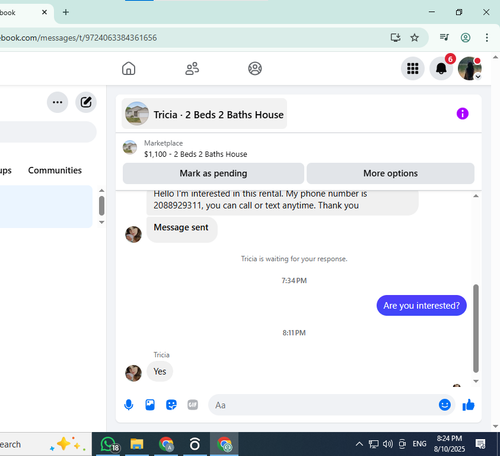The height and width of the screenshot is (456, 500).
Task: Choose a GIF icon
Action: [193, 405]
